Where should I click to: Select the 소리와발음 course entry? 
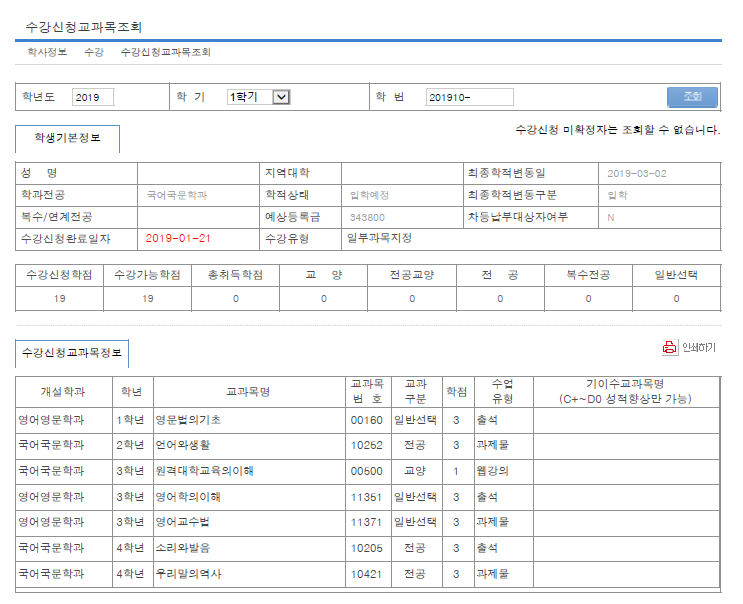click(x=183, y=549)
